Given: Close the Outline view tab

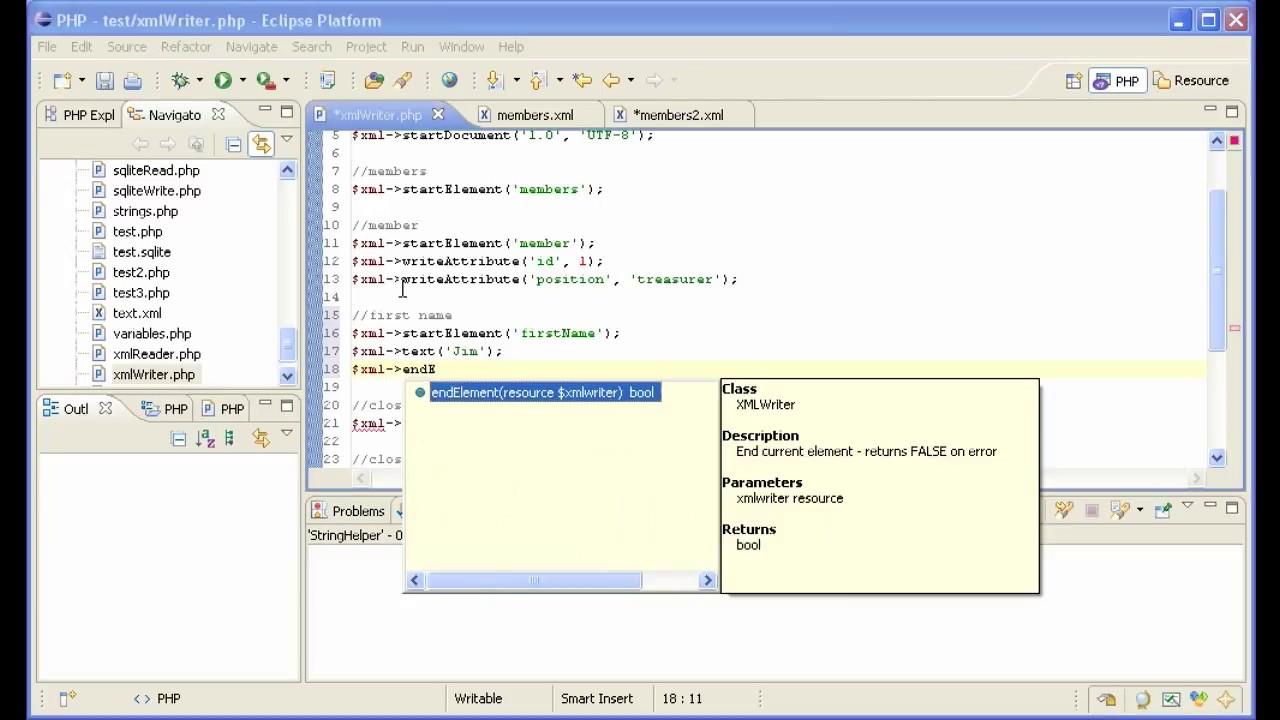Looking at the screenshot, I should 105,409.
